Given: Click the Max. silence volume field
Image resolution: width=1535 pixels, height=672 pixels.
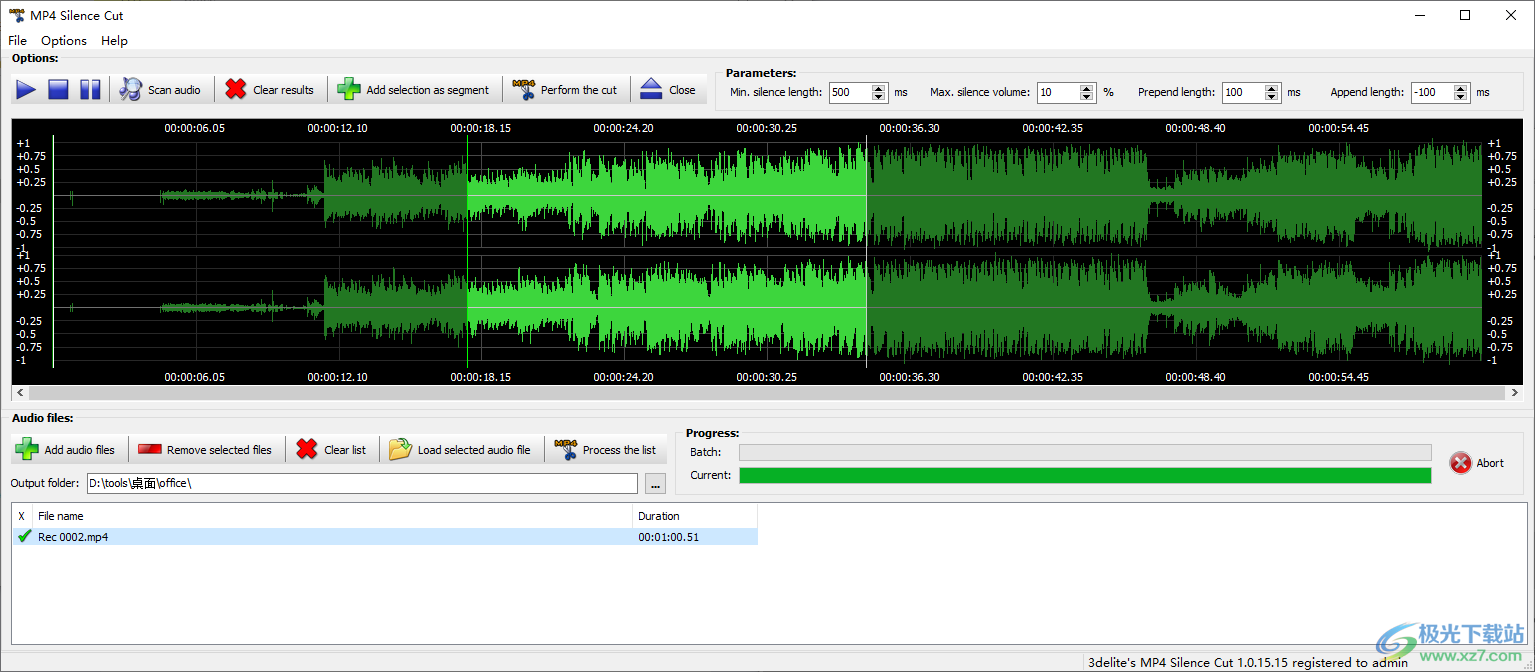Looking at the screenshot, I should pyautogui.click(x=1058, y=92).
